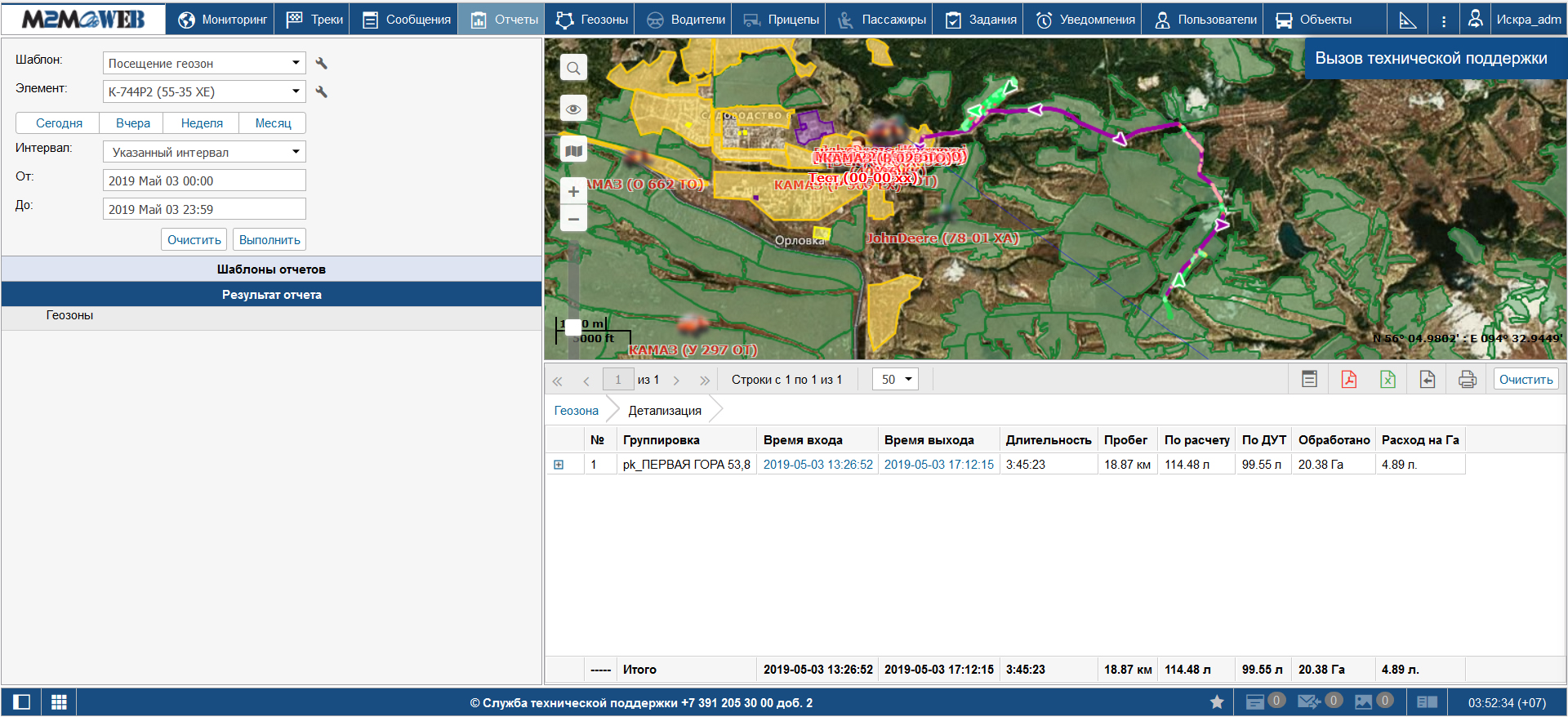This screenshot has height=717, width=1568.
Task: Print the report using the printer icon
Action: coord(1467,380)
